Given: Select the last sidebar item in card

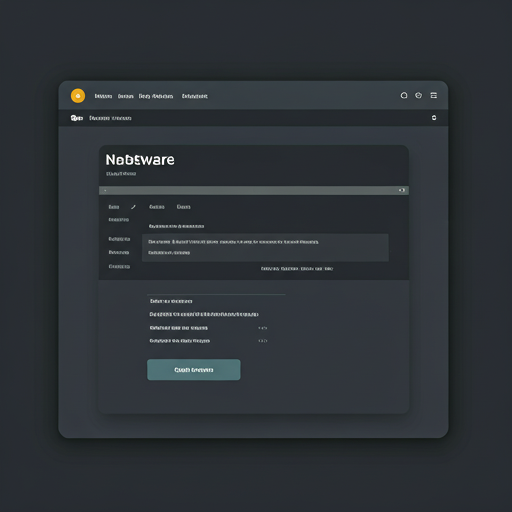Looking at the screenshot, I should coord(119,266).
